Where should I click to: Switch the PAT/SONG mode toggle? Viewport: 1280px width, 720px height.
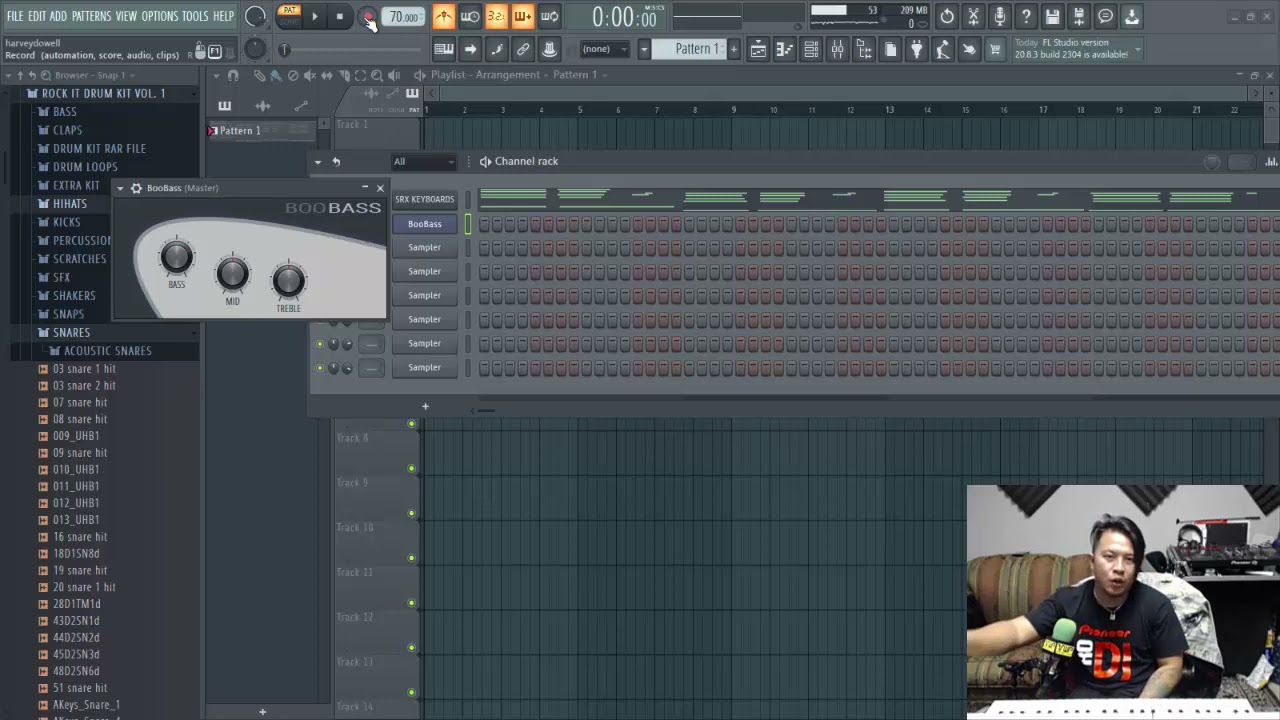coord(289,16)
